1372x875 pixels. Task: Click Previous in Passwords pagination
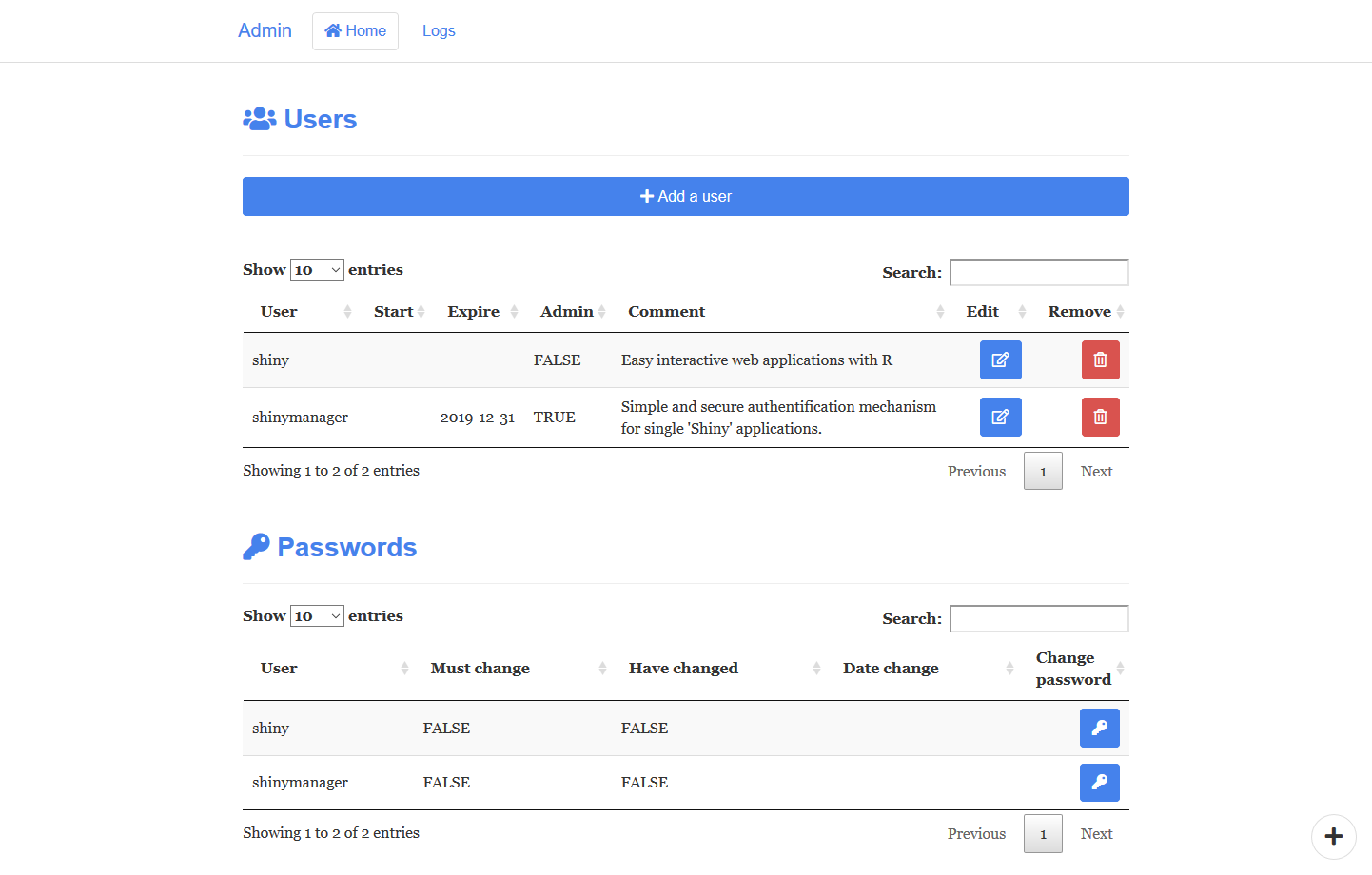tap(976, 833)
